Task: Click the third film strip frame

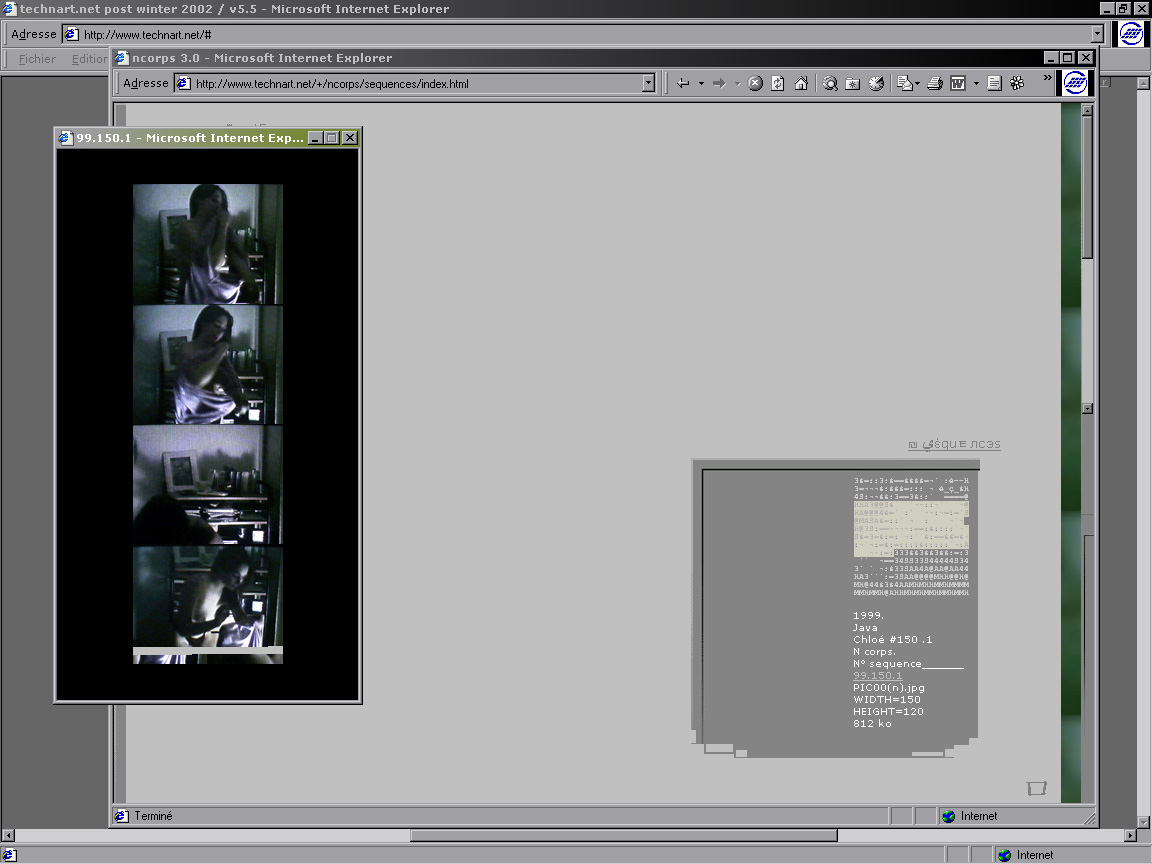Action: coord(208,486)
